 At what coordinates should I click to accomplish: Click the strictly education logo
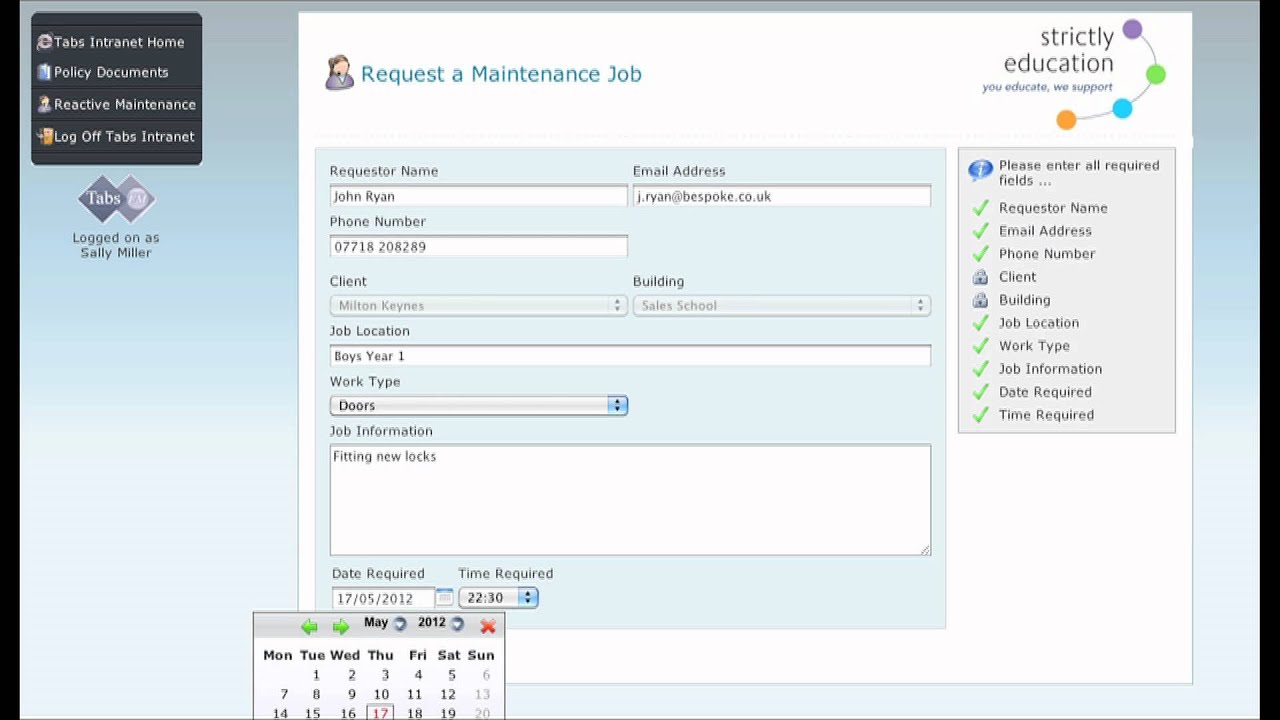click(x=1074, y=74)
